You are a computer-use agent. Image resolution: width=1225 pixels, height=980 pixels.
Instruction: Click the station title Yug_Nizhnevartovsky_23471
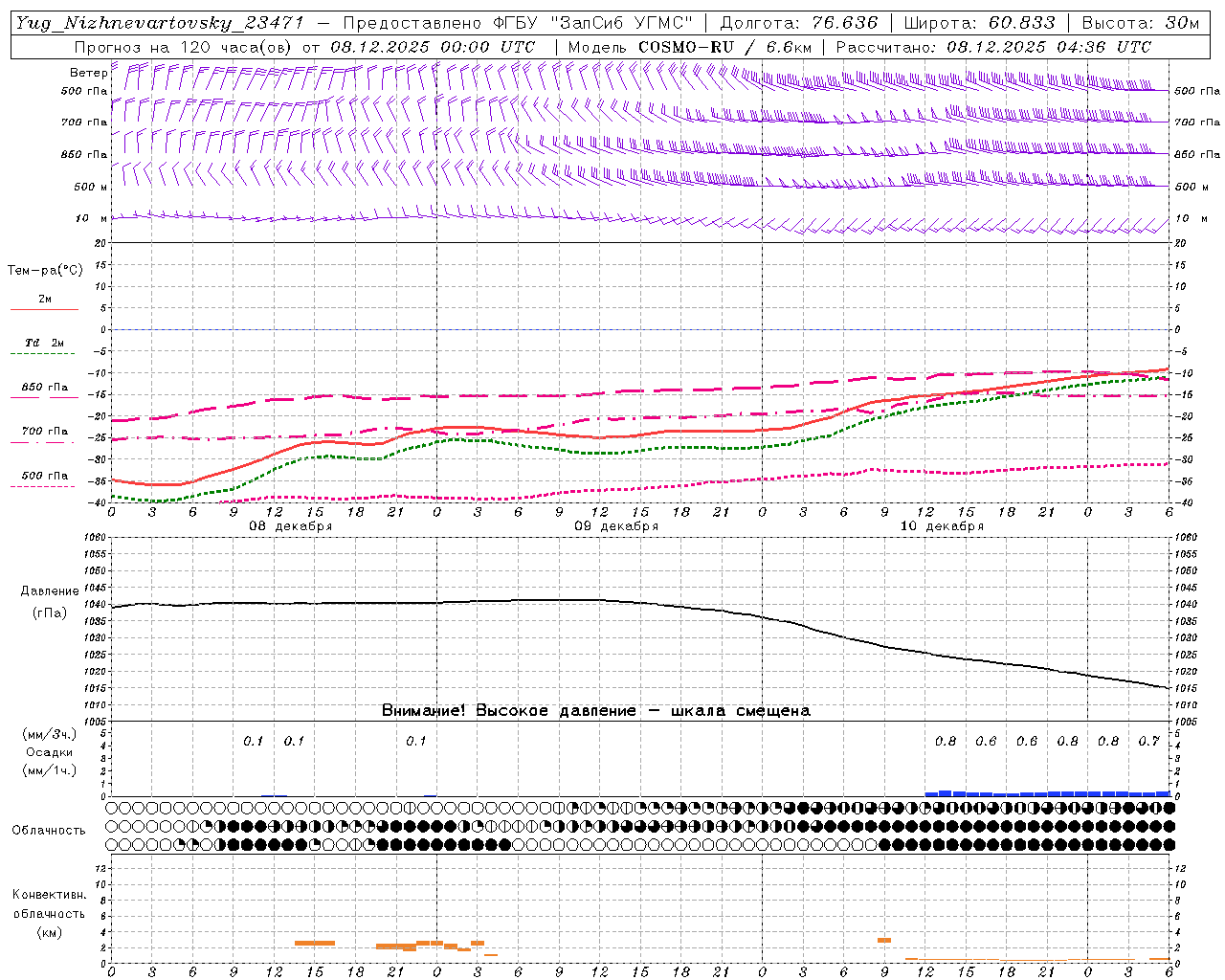160,23
